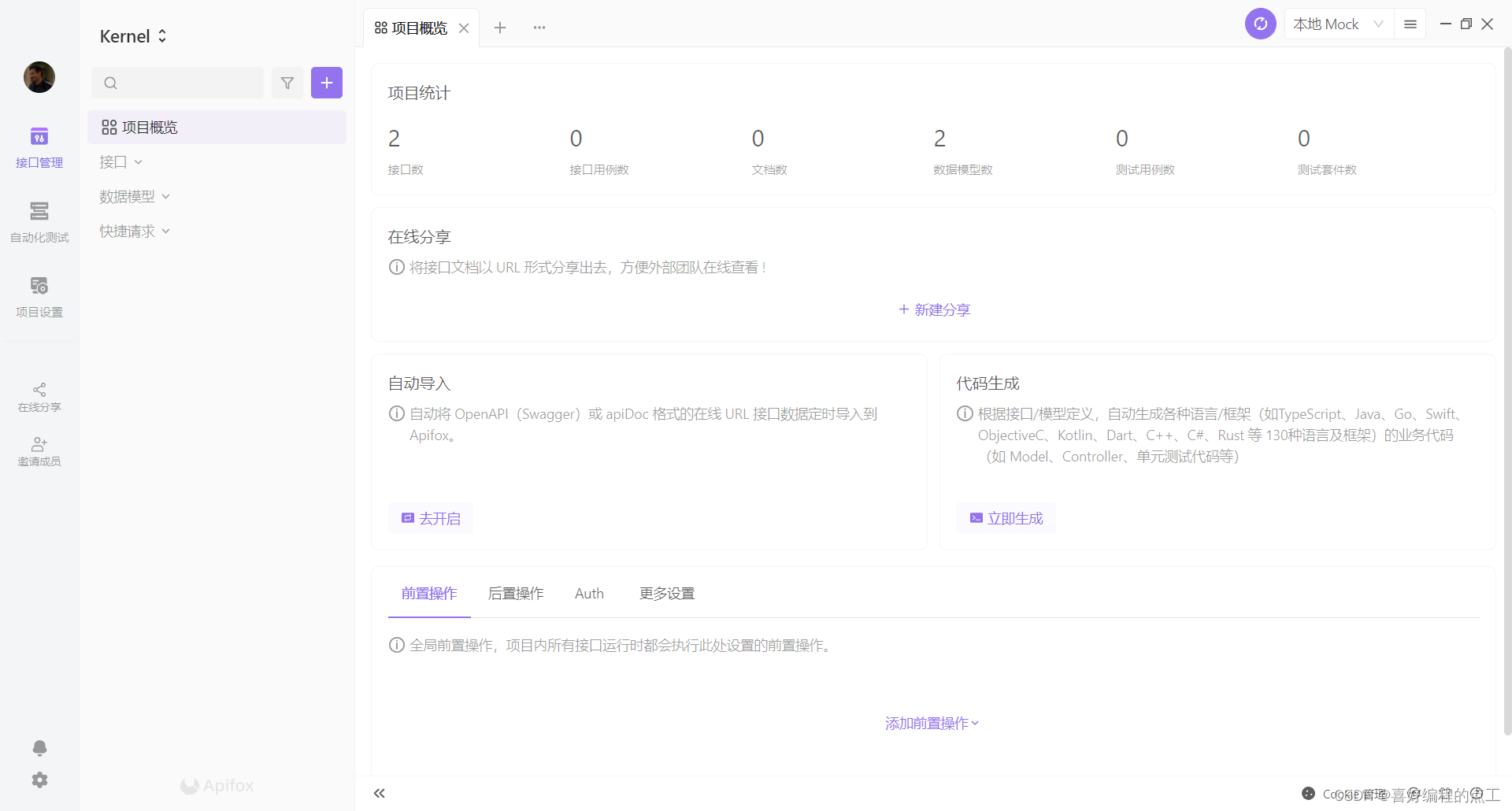Close the 项目概览 tab

coord(464,28)
